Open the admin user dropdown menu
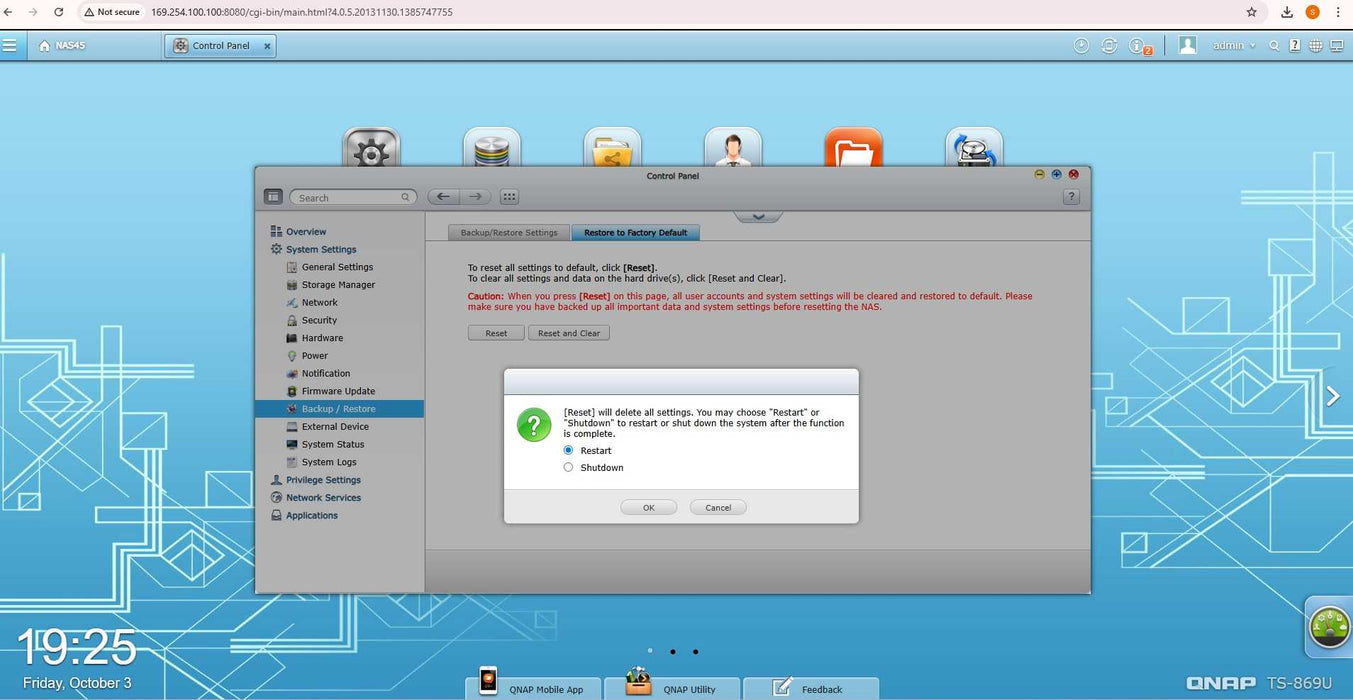The image size is (1353, 700). point(1233,46)
